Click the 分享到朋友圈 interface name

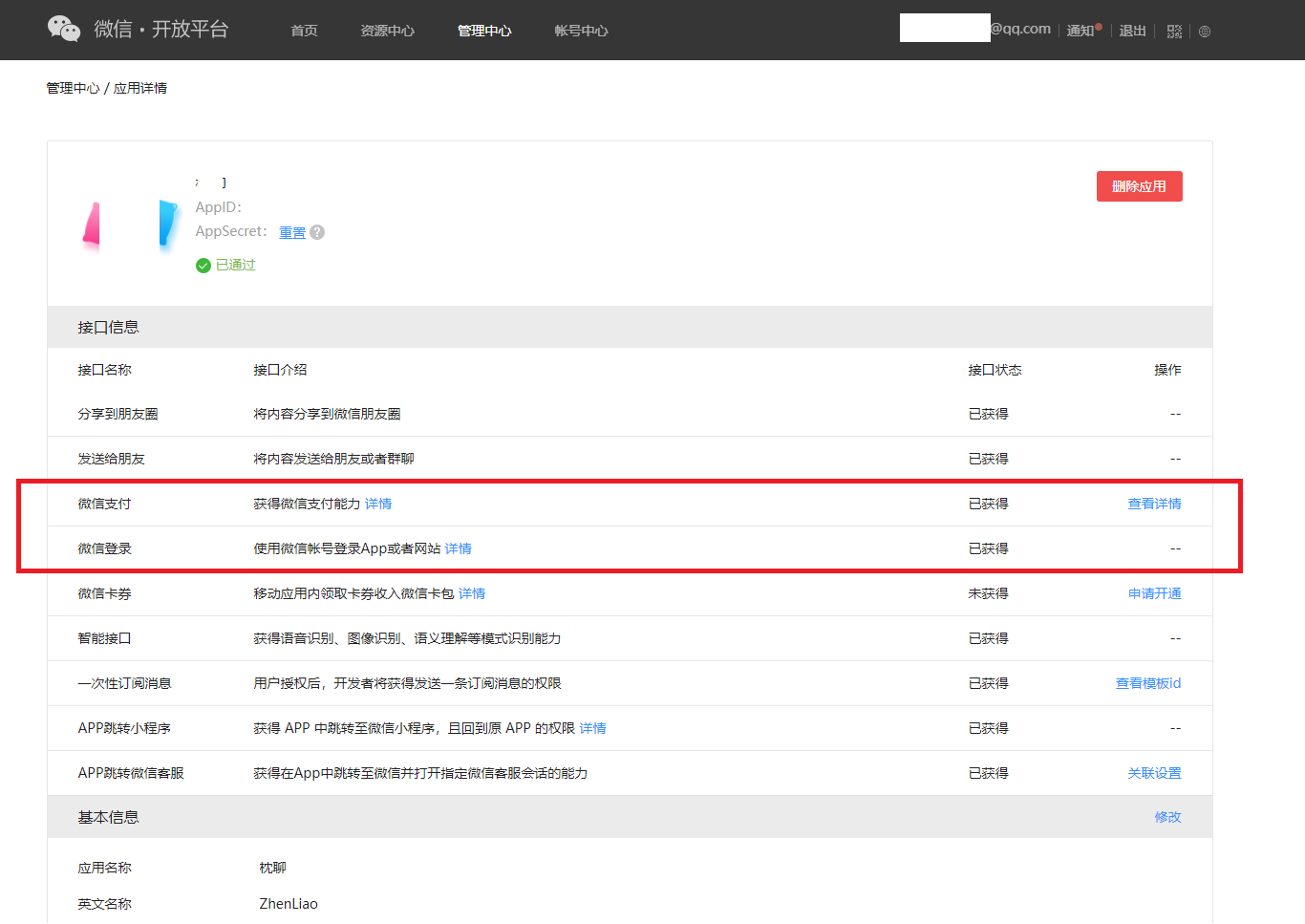[x=118, y=414]
